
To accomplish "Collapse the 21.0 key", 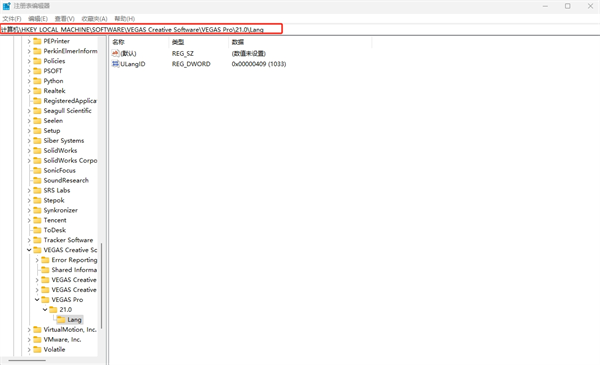I will tap(45, 310).
